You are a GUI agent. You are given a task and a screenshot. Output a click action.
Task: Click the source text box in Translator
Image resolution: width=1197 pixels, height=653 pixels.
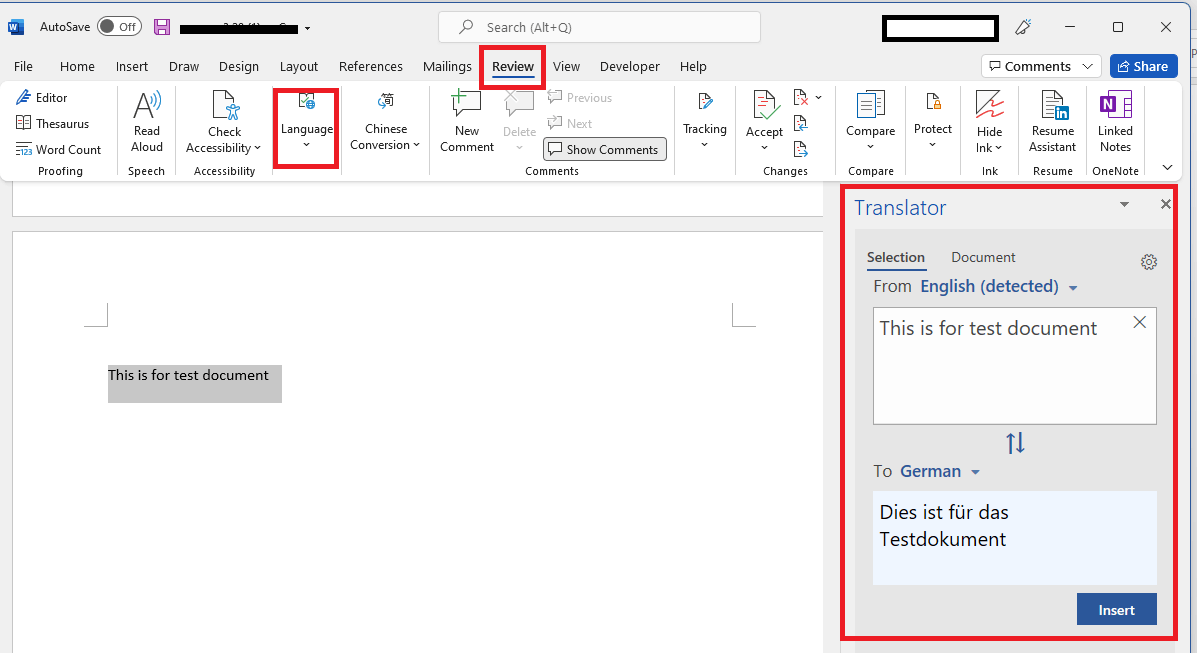pos(1015,366)
